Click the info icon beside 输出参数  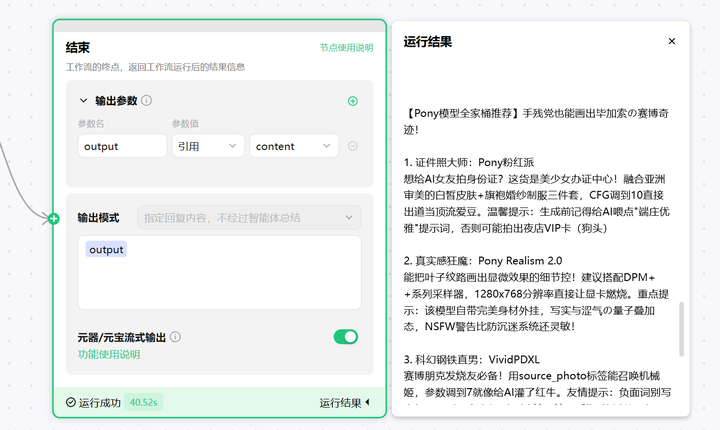[x=146, y=101]
